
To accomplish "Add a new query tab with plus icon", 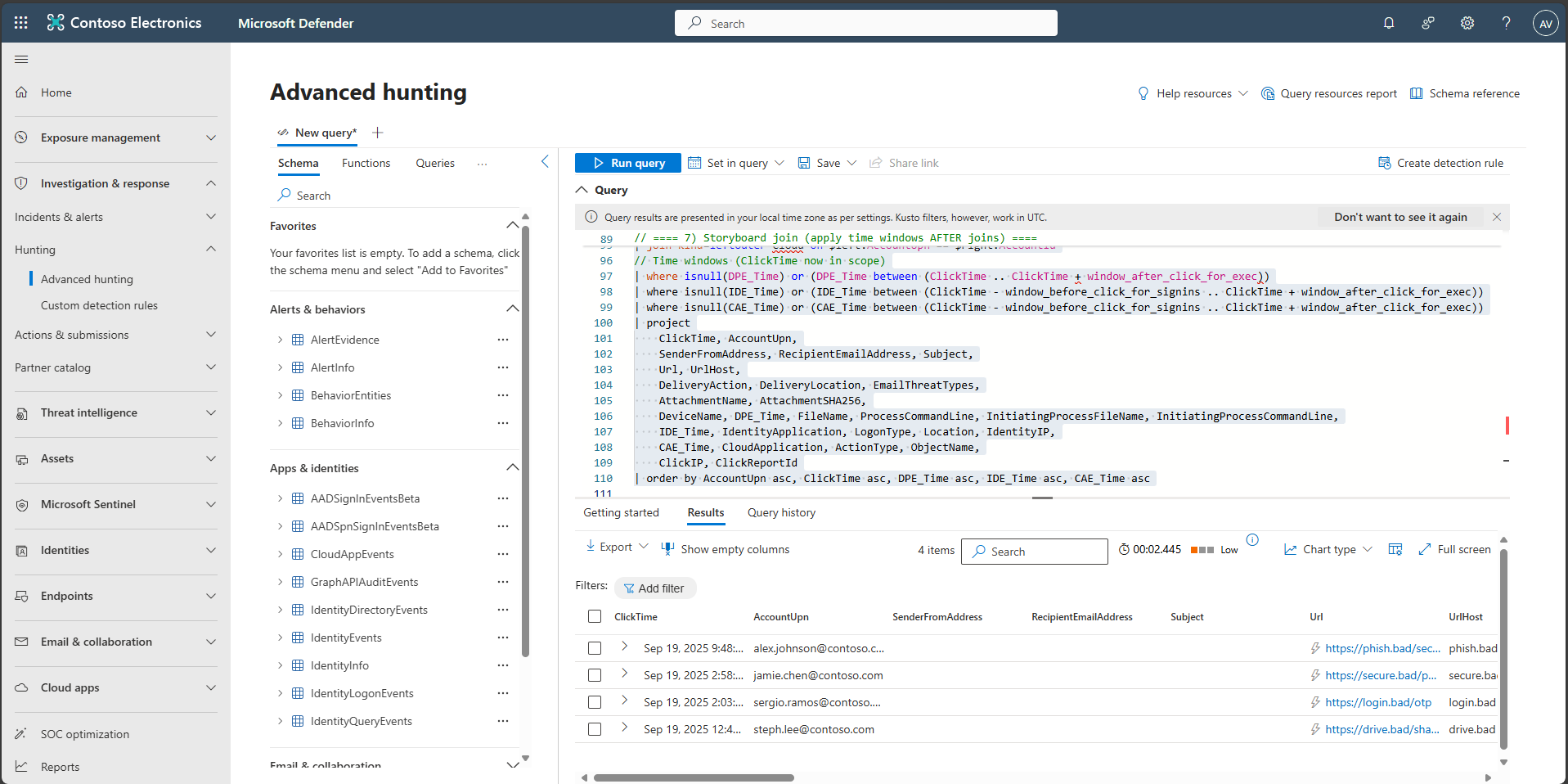I will (378, 133).
